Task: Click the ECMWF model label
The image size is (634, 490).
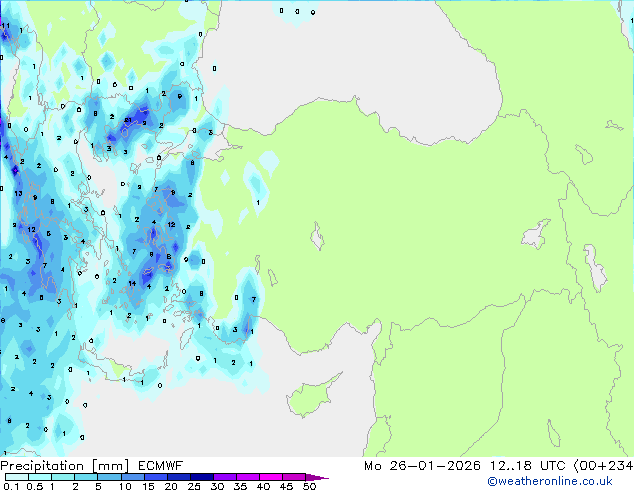Action: click(x=161, y=466)
